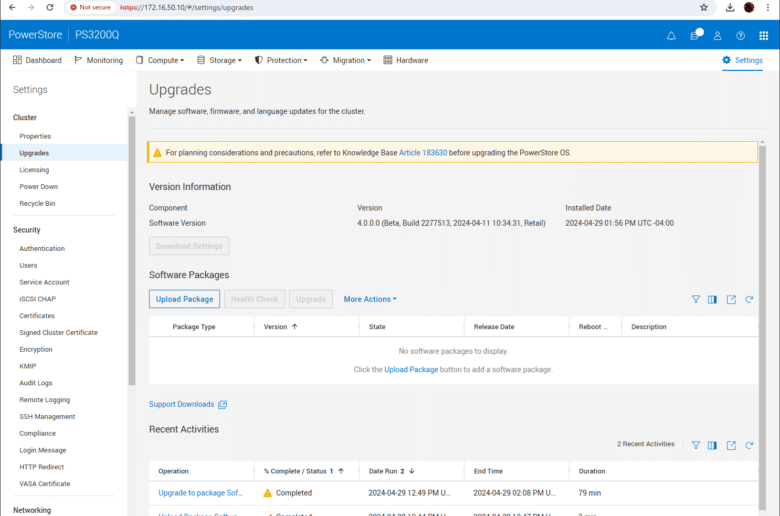Click the settings sidebar scrollbar

[x=132, y=249]
